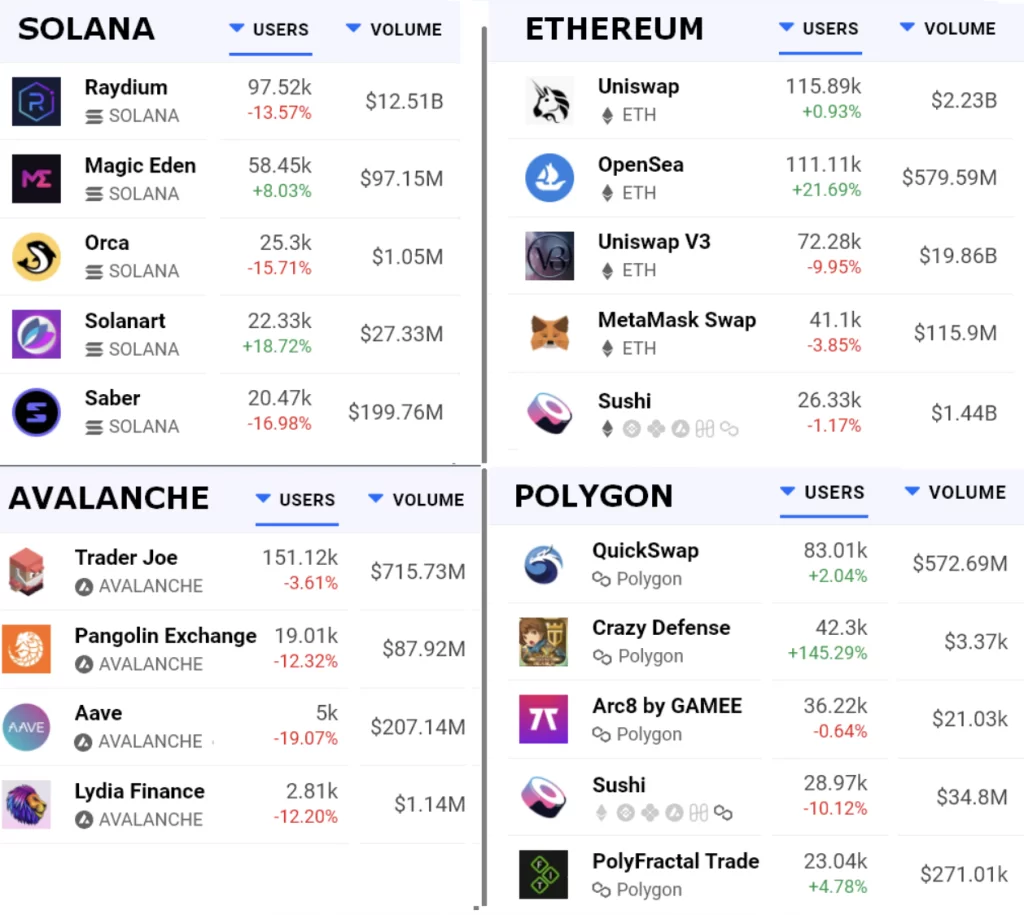Click the OpenSea ship icon
This screenshot has width=1024, height=915.
click(x=549, y=178)
